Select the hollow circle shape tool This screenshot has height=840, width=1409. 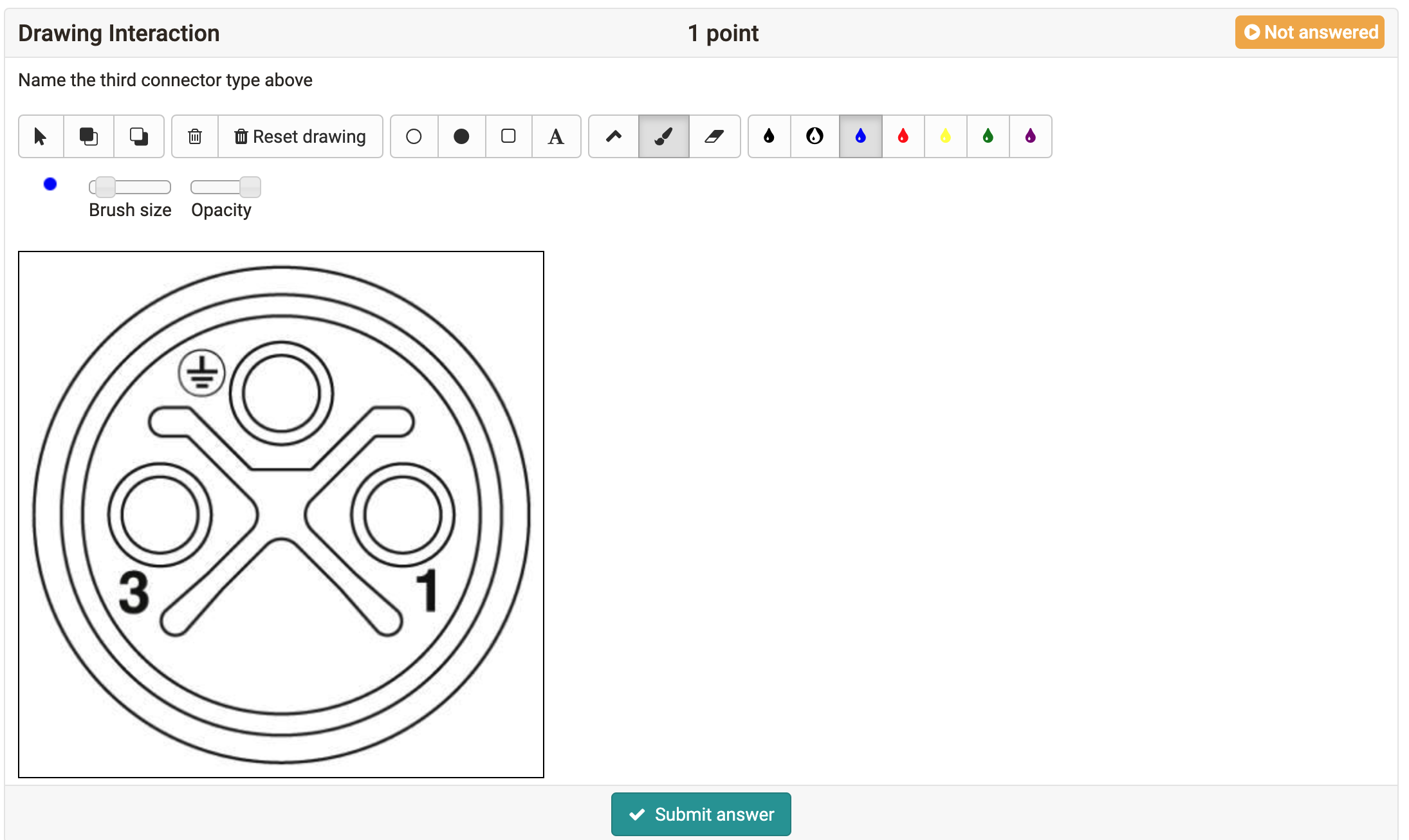pos(414,136)
